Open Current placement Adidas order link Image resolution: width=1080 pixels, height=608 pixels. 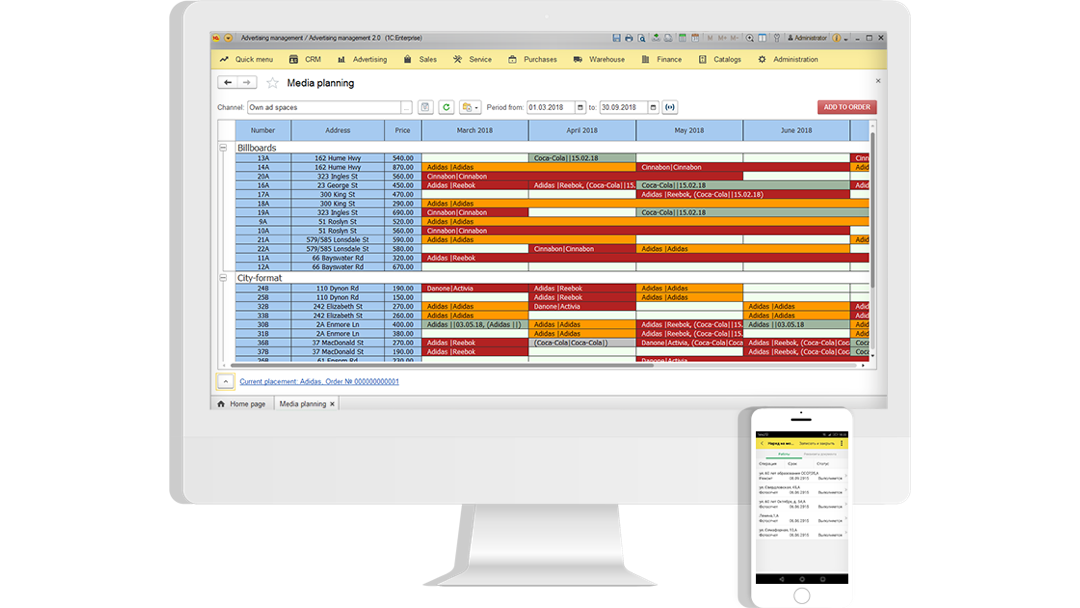point(319,381)
